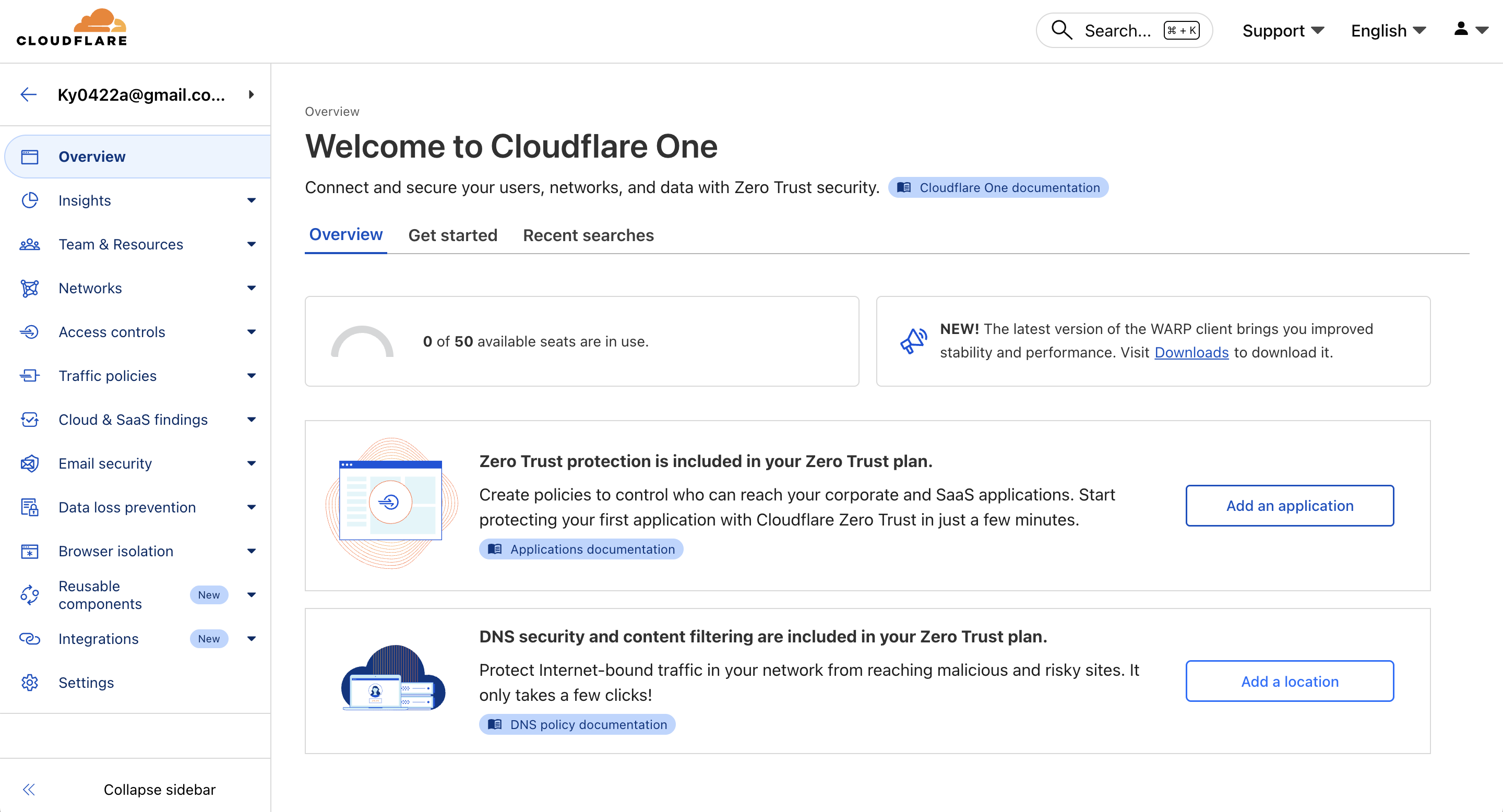The width and height of the screenshot is (1503, 812).
Task: Click the Integrations link icon
Action: tap(30, 639)
